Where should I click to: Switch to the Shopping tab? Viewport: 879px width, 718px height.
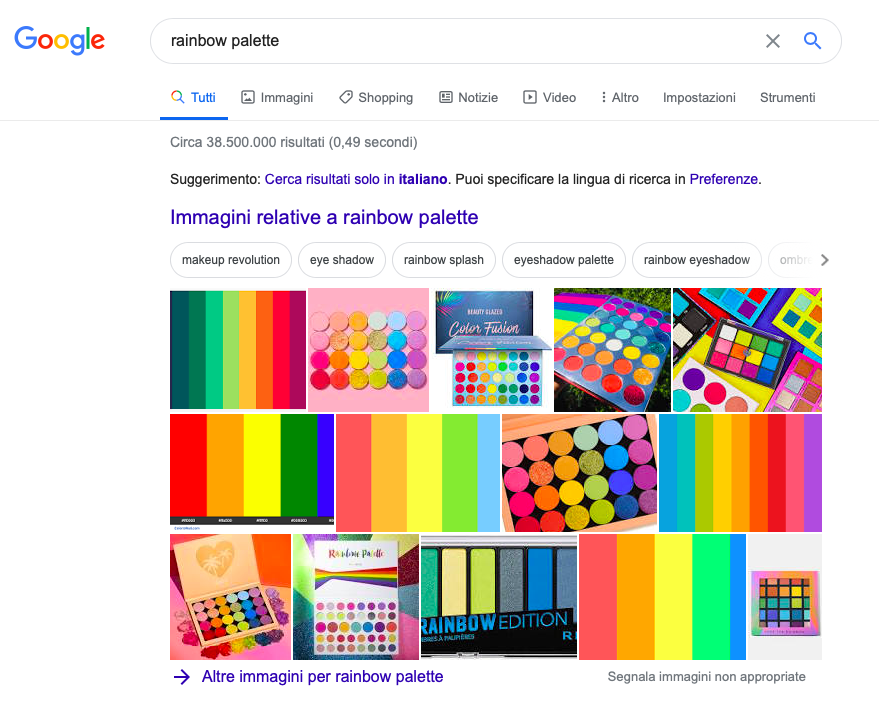click(376, 97)
